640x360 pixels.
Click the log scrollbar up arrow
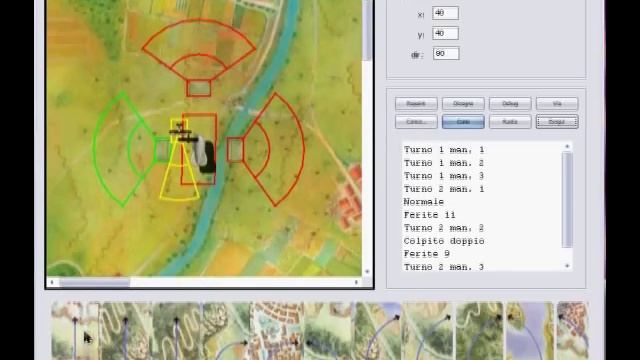point(567,147)
